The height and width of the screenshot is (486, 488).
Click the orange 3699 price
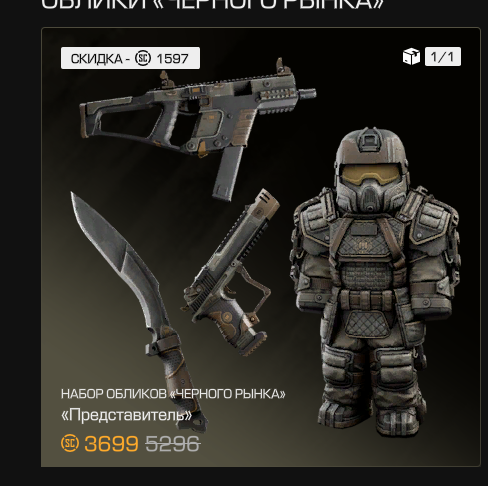tap(111, 444)
